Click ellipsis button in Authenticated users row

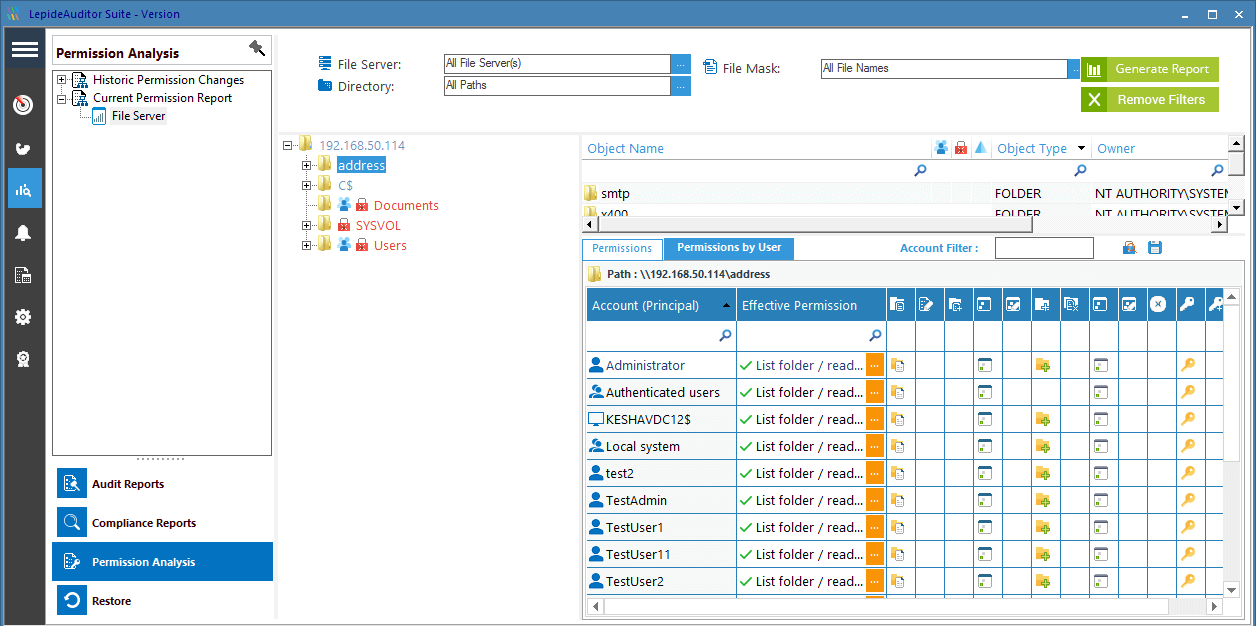click(x=875, y=393)
